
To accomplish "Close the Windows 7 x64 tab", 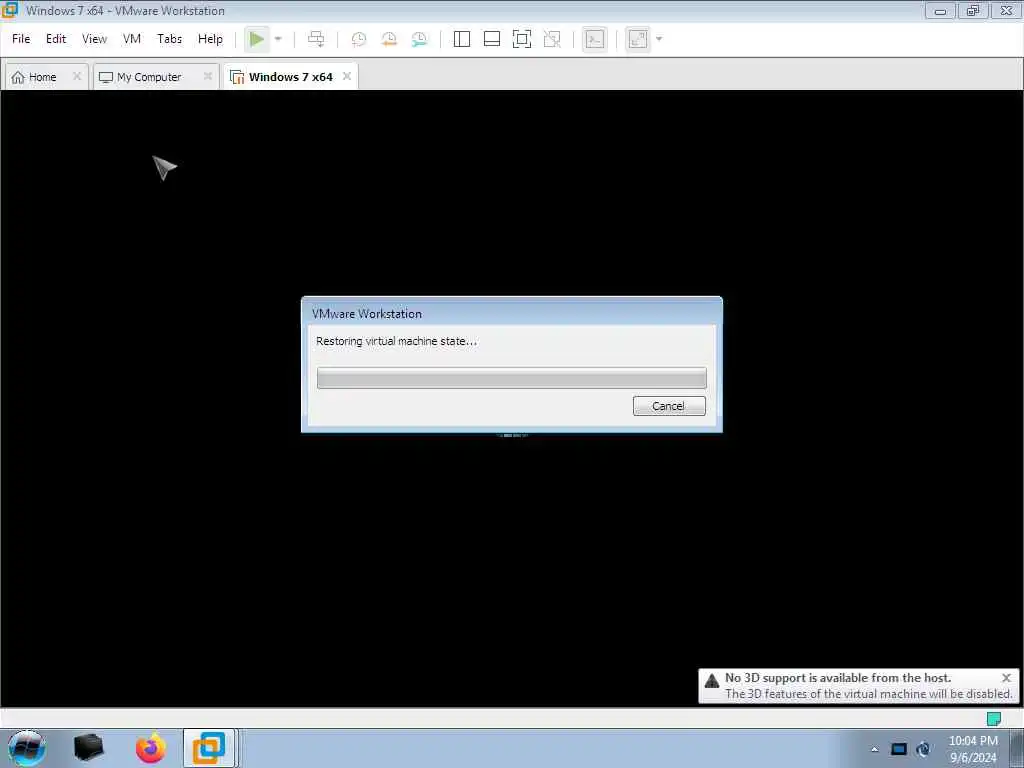I will click(347, 76).
